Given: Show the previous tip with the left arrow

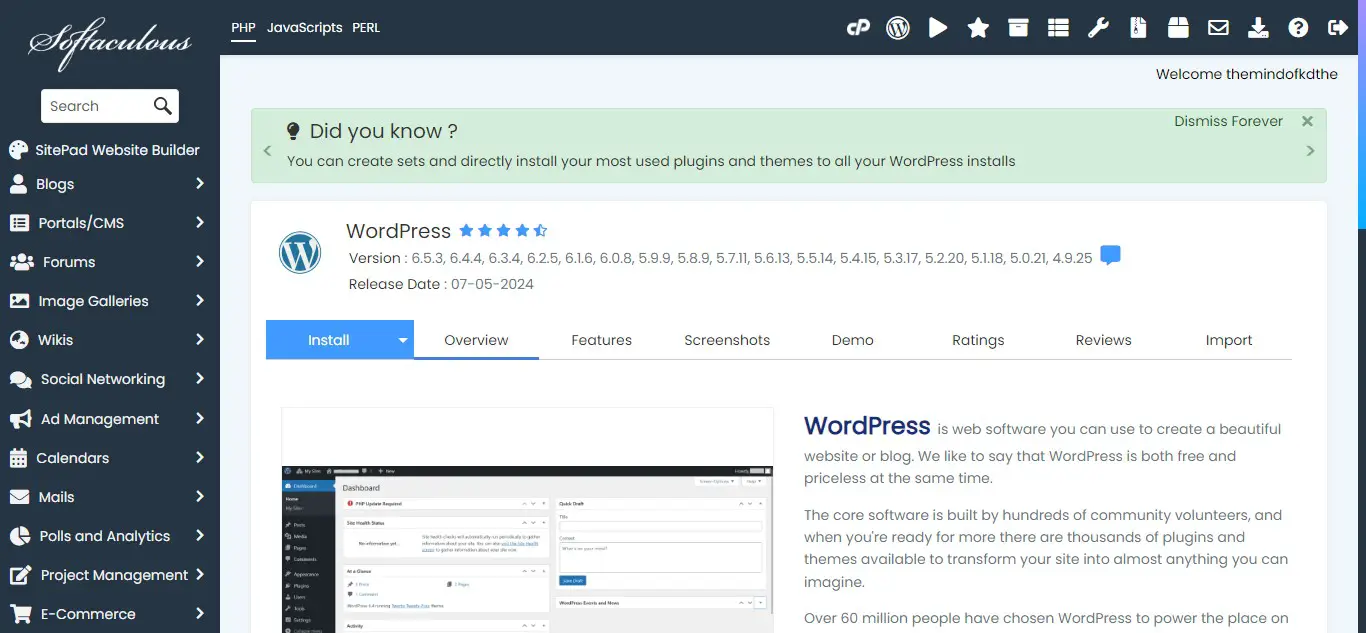Looking at the screenshot, I should click(x=267, y=151).
